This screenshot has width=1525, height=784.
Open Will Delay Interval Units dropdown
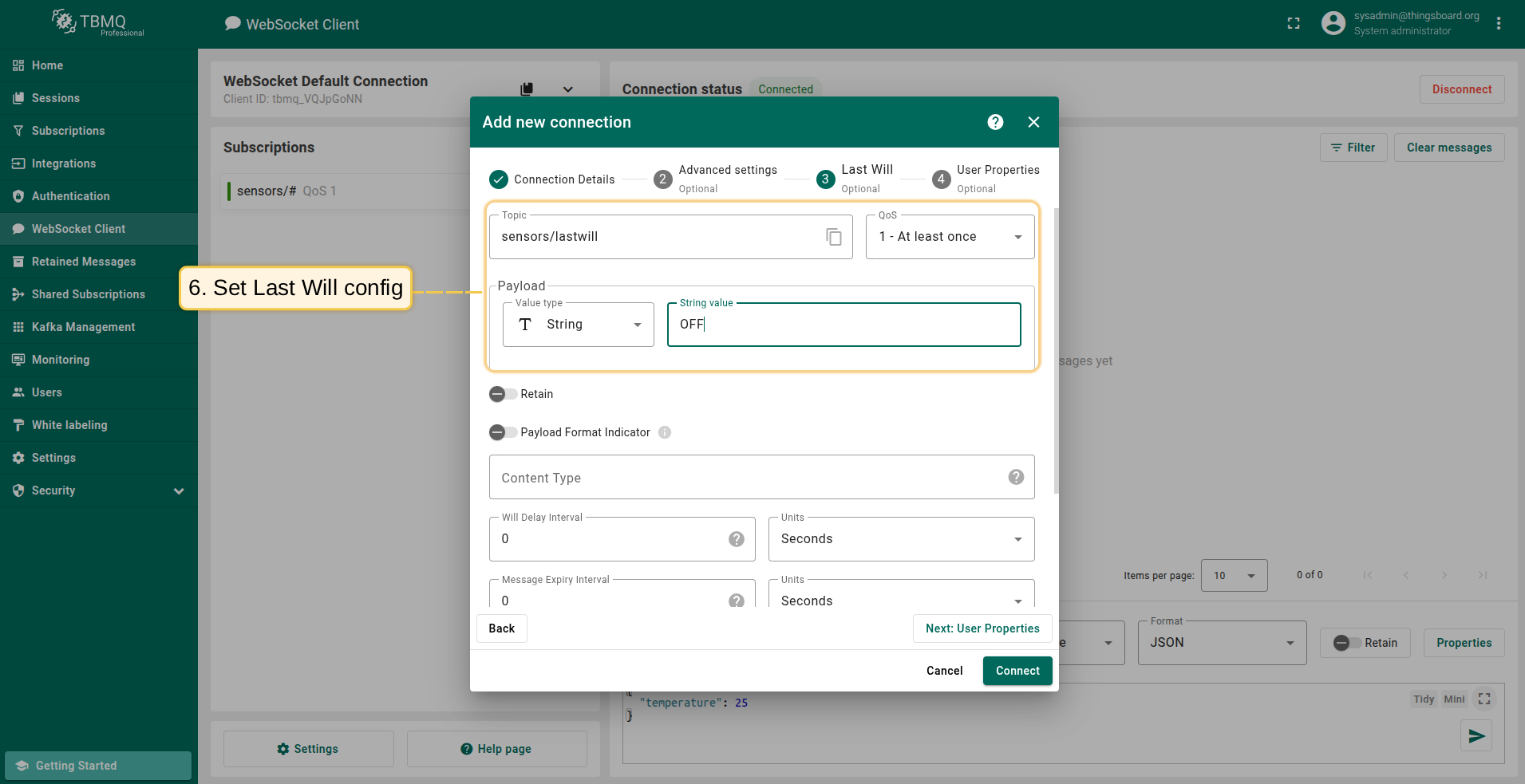901,539
